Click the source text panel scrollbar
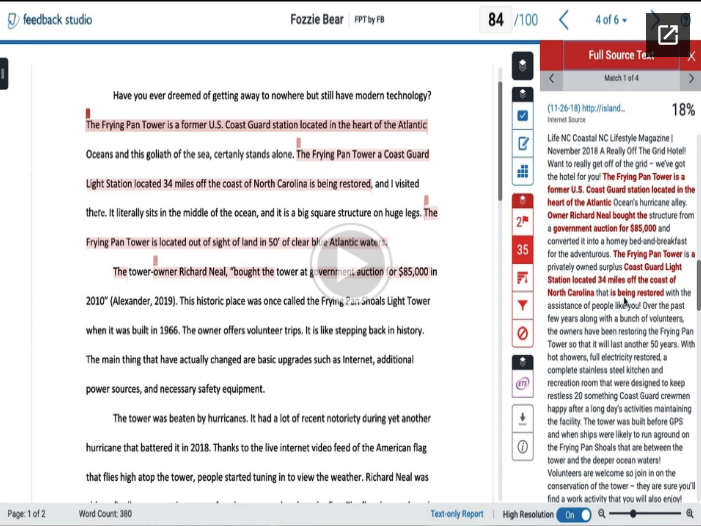 tap(698, 285)
